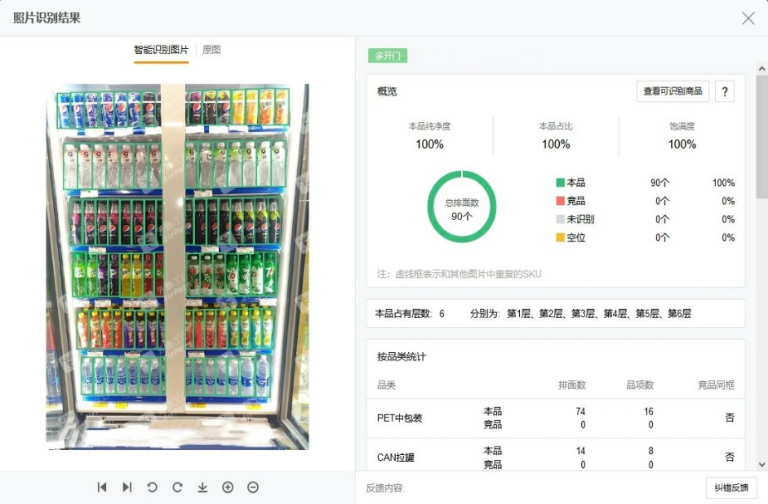Click the 反馈内容 input field
768x504 pixels.
point(553,488)
